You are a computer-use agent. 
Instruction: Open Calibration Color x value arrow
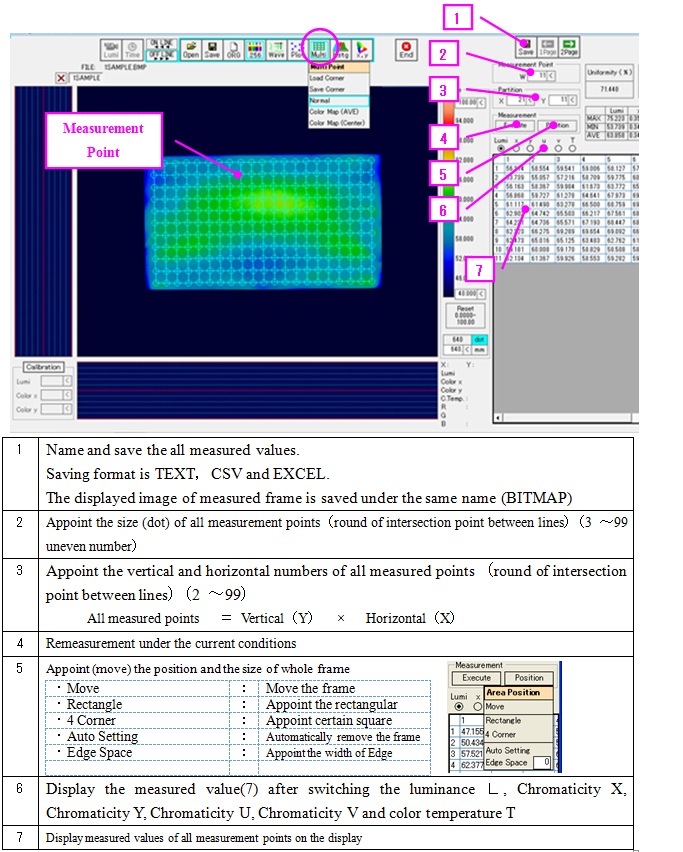[x=67, y=395]
